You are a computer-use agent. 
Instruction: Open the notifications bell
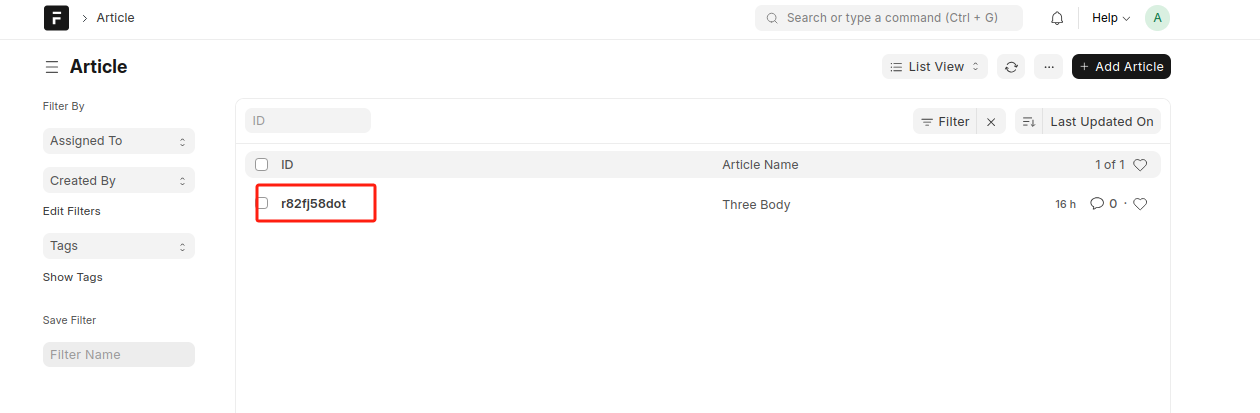point(1057,18)
